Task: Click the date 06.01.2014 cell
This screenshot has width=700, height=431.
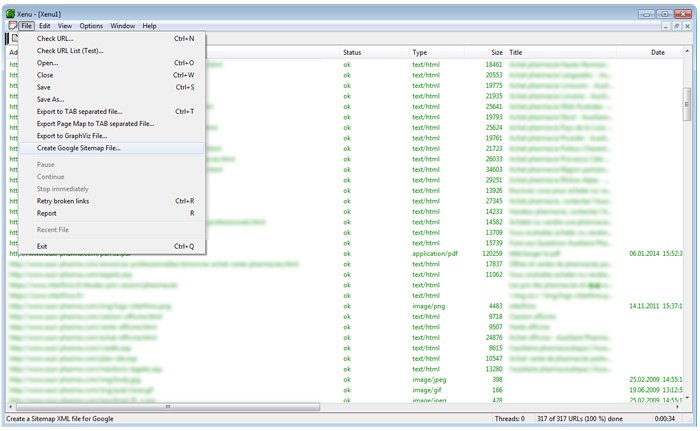Action: pos(655,254)
